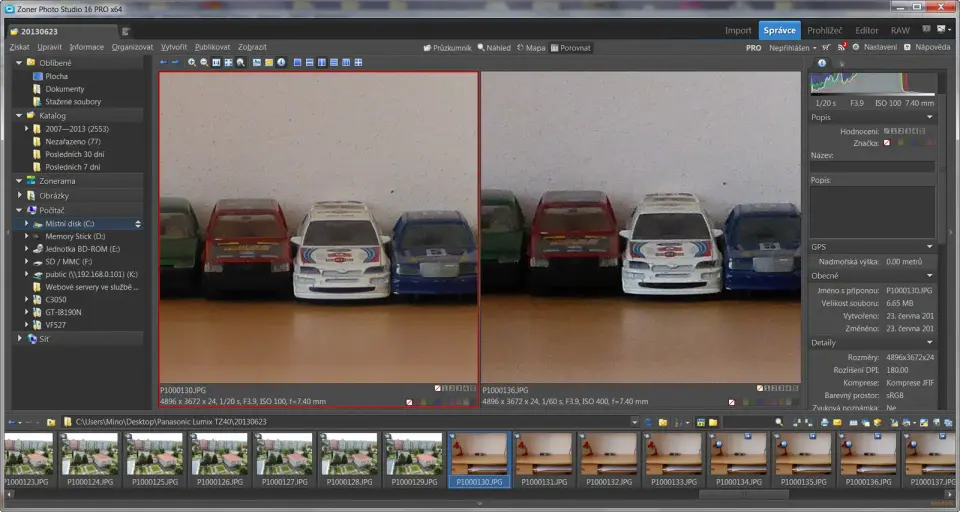Click the shopping cart icon

827,47
